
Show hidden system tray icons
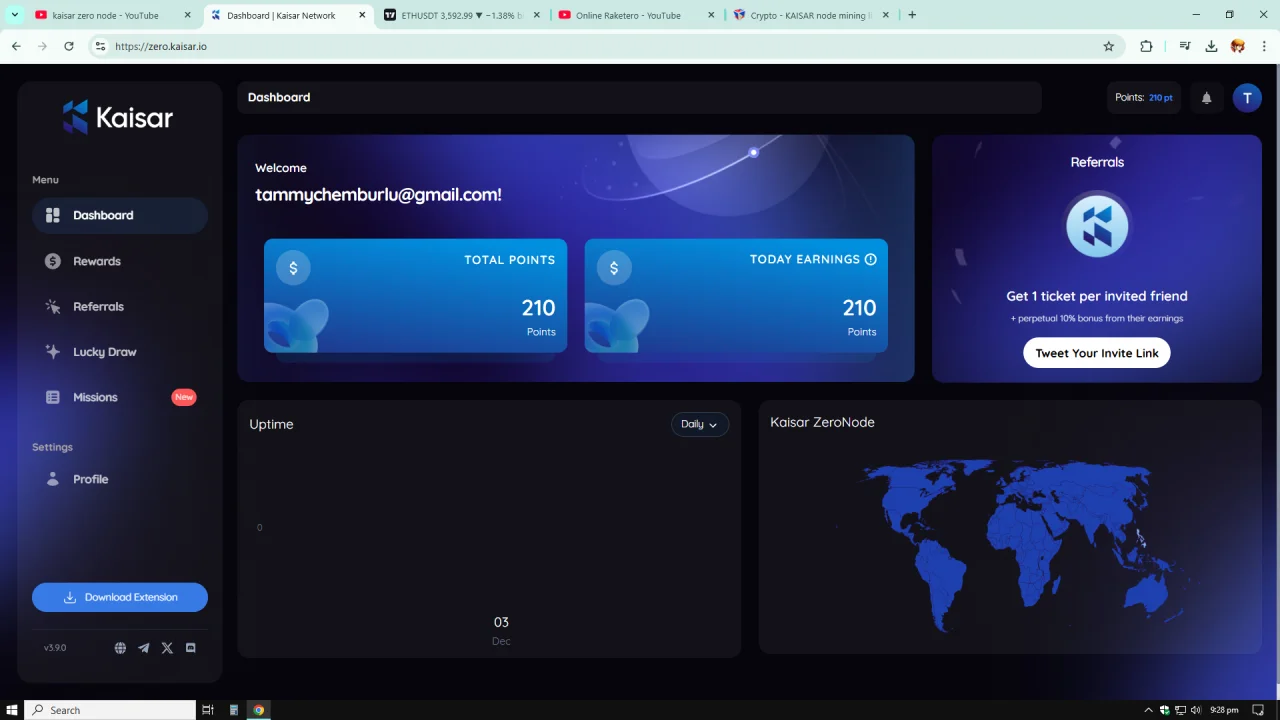point(1148,710)
